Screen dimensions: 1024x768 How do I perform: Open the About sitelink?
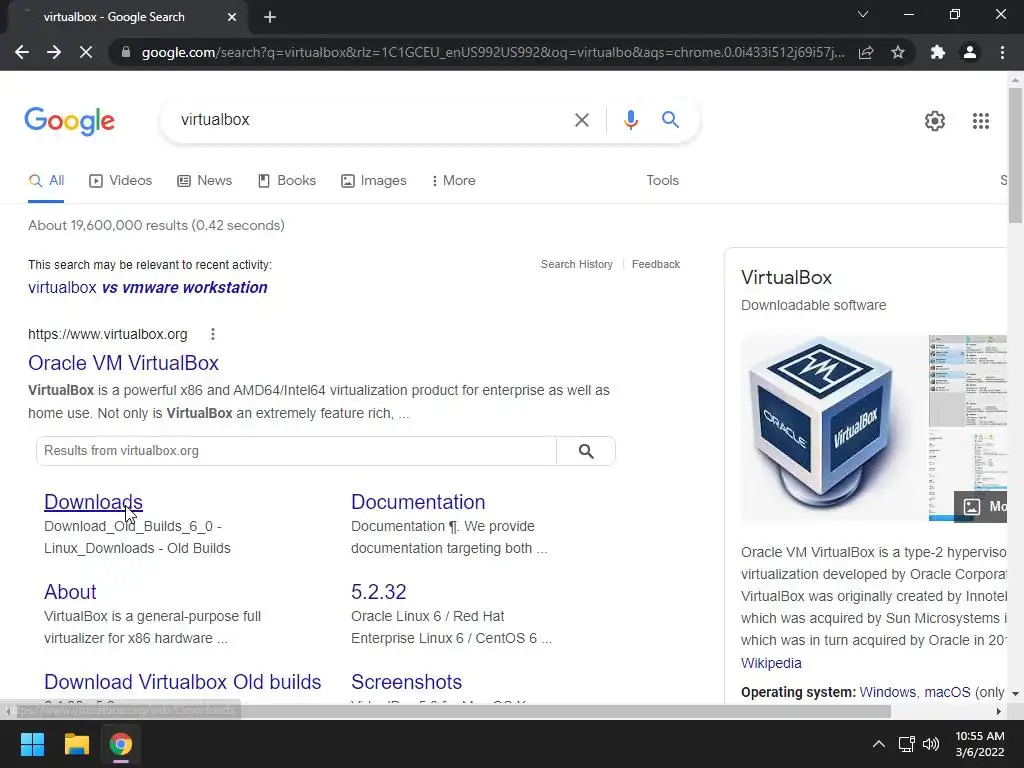[x=70, y=592]
